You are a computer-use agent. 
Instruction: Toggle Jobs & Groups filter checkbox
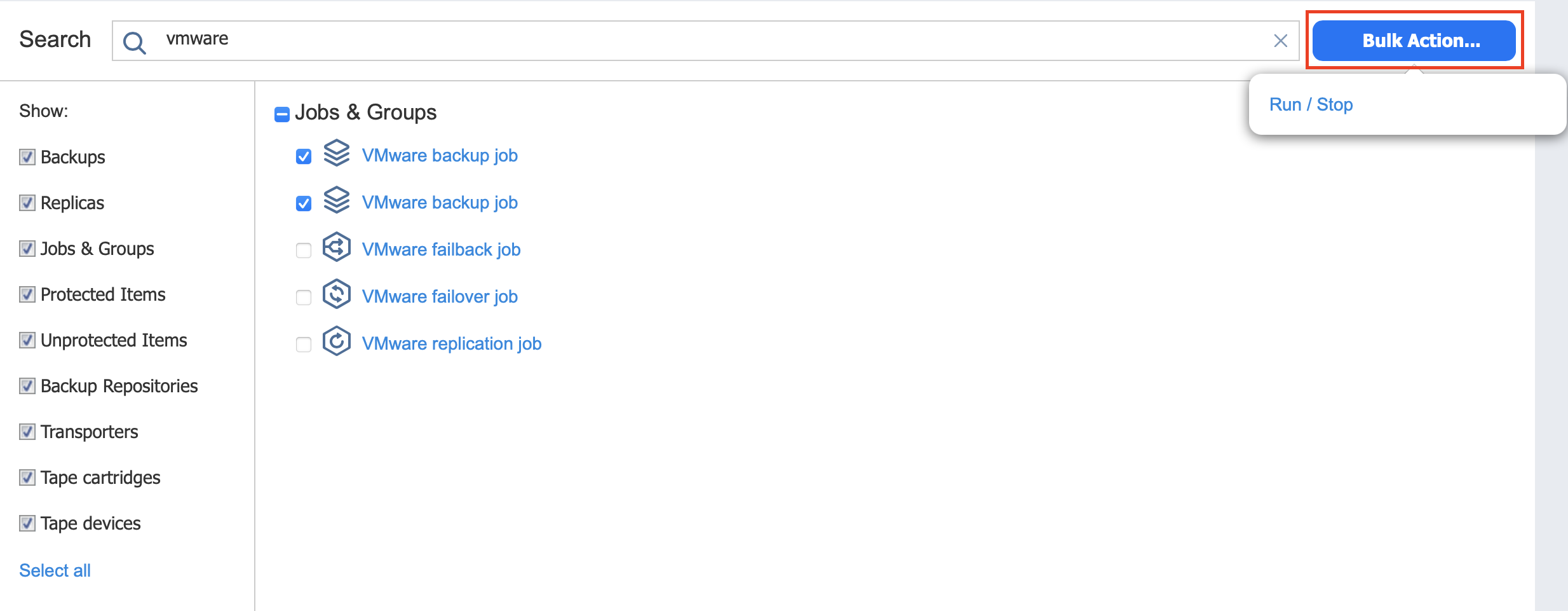27,249
